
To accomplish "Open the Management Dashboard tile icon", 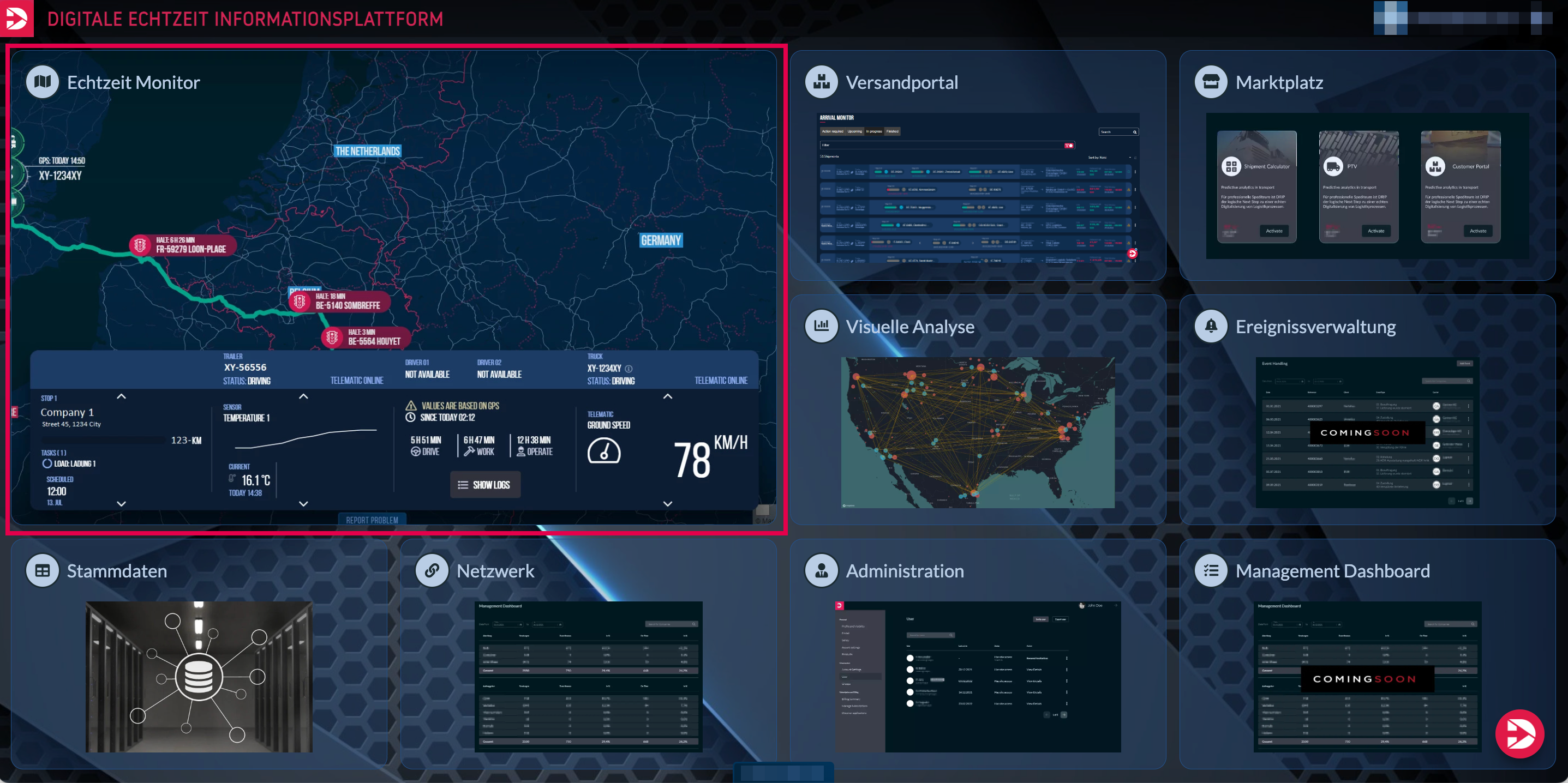I will (1211, 570).
